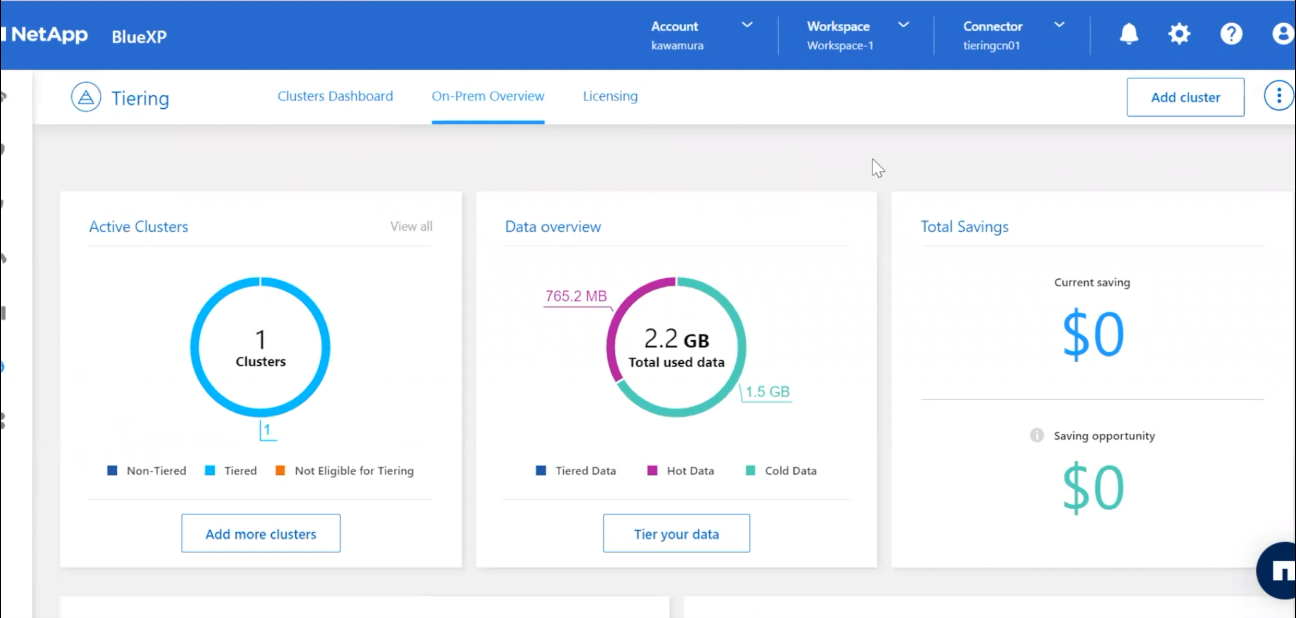
Task: Expand the Account dropdown
Action: click(x=702, y=35)
